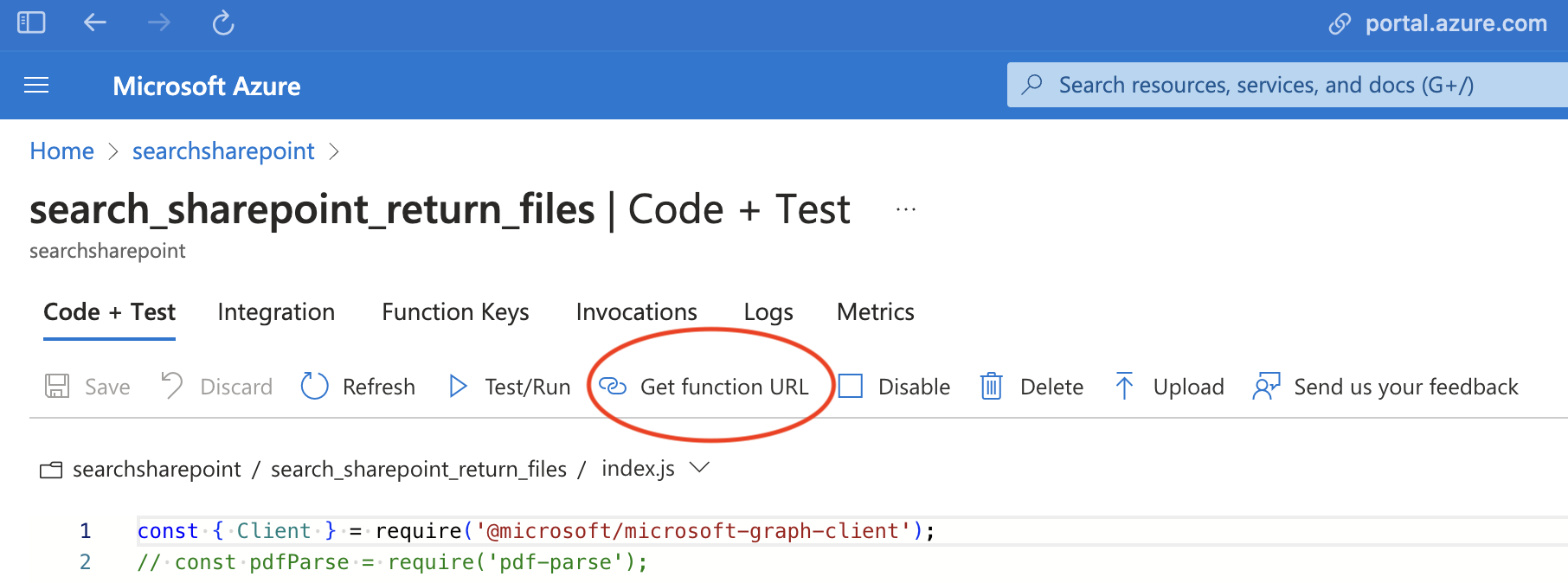Open the Send us your feedback icon
Screen dimensions: 1568x583
point(1266,386)
